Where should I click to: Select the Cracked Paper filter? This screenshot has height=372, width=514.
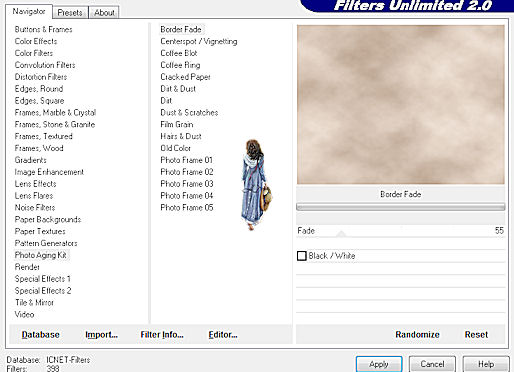click(x=185, y=77)
